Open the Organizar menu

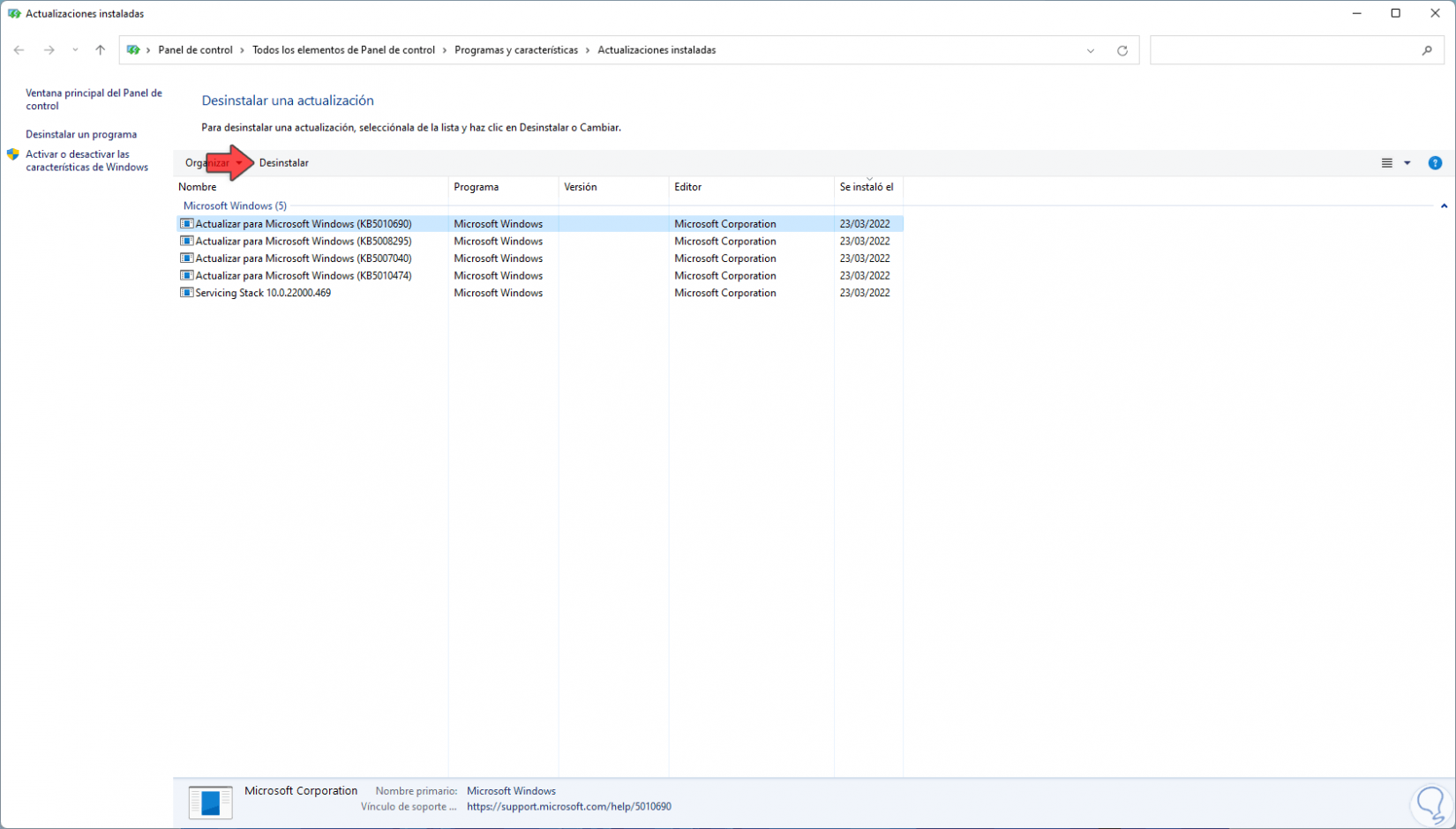click(x=214, y=163)
